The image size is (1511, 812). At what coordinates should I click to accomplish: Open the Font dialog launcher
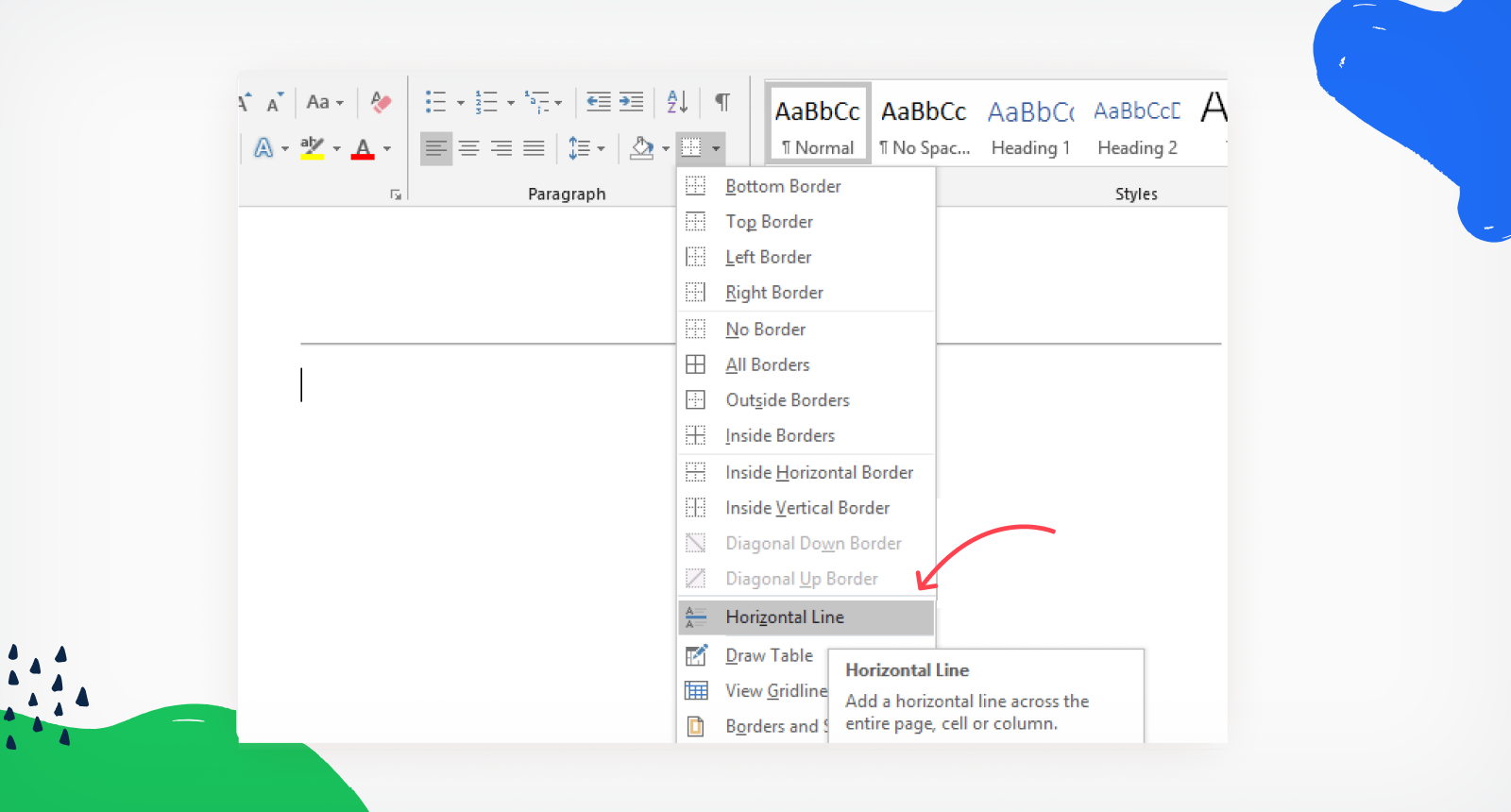point(396,195)
